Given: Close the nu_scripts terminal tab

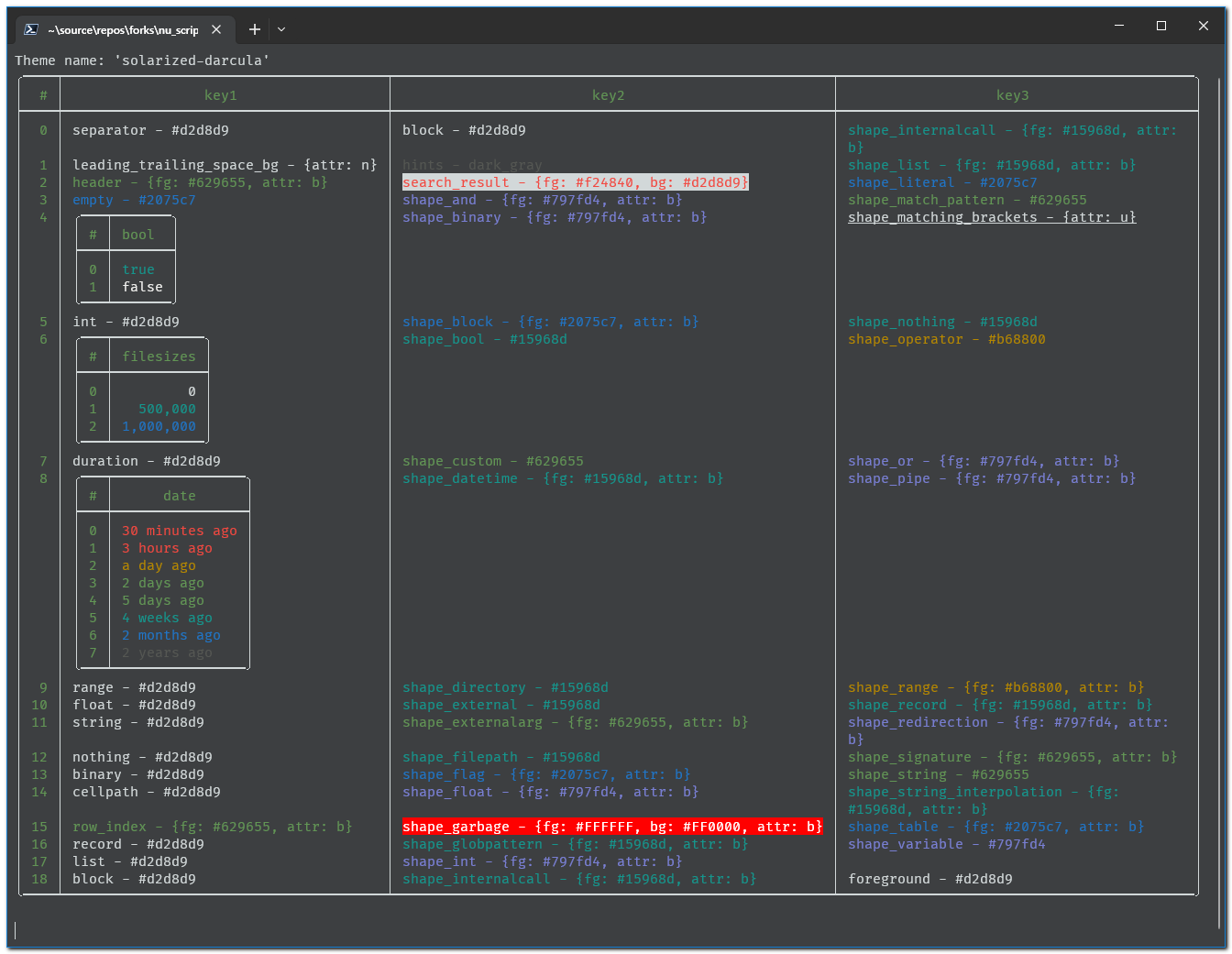Looking at the screenshot, I should [x=216, y=29].
